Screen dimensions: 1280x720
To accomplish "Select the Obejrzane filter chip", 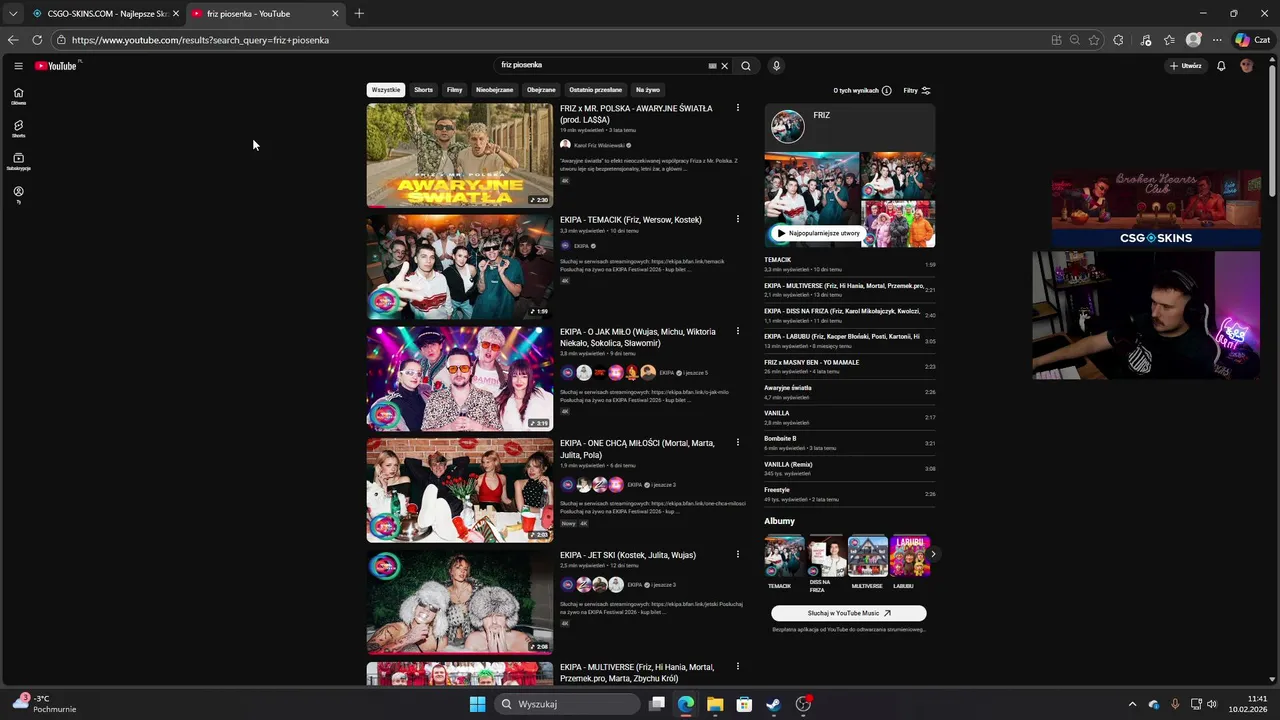I will coord(541,90).
